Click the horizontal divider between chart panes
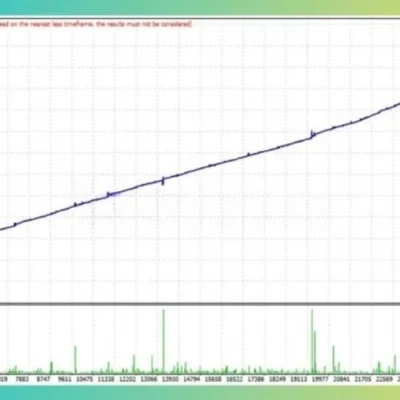The image size is (400, 400). [200, 304]
